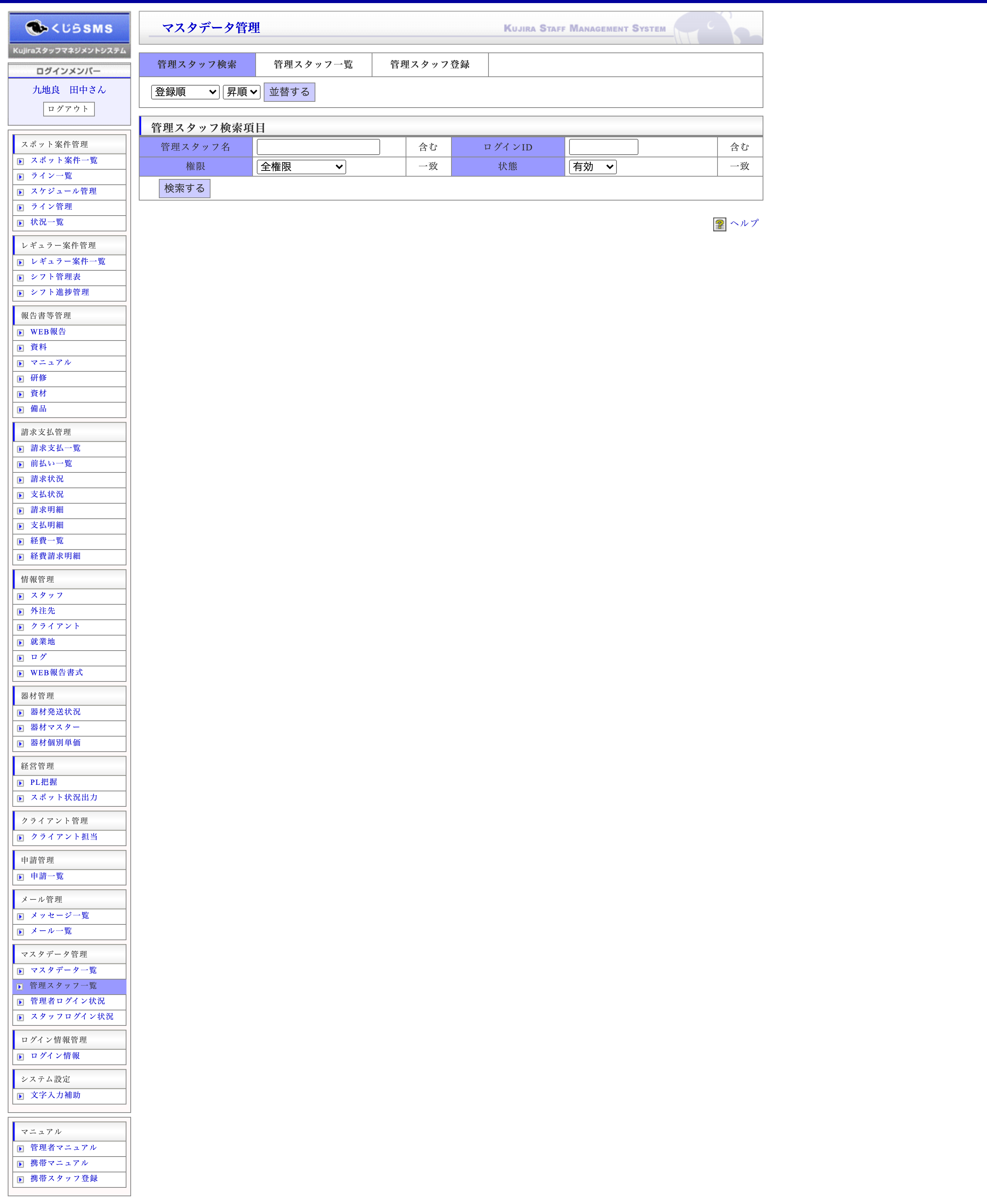Image resolution: width=987 pixels, height=1204 pixels.
Task: Focus the 管理スタッフ名 input field
Action: click(318, 147)
